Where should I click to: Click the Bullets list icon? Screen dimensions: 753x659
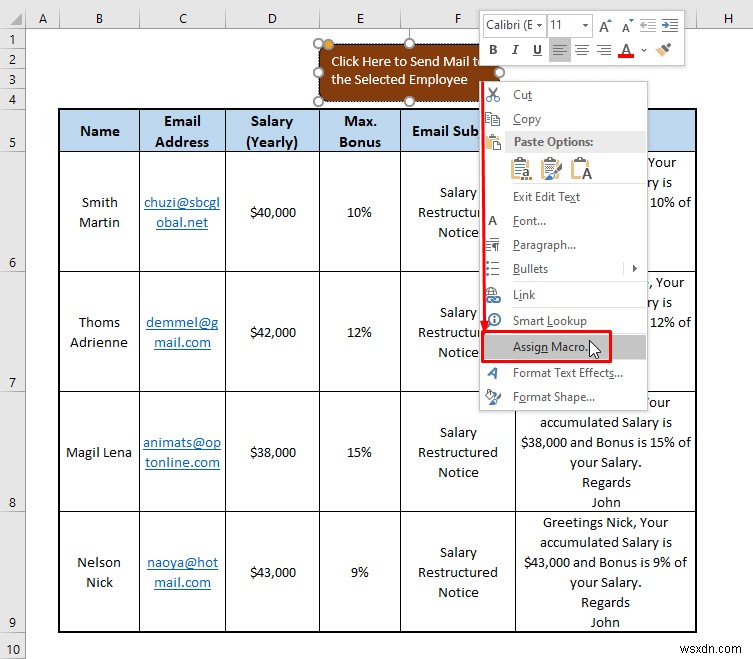[493, 268]
